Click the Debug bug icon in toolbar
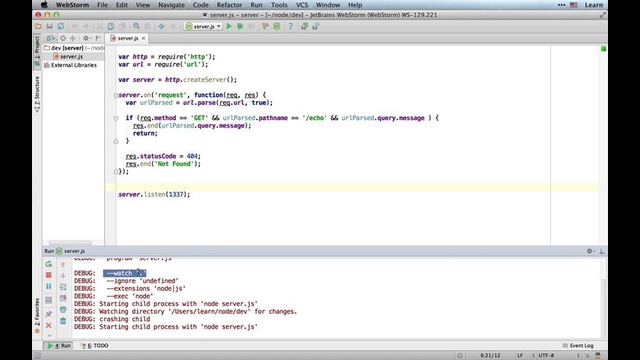Image resolution: width=640 pixels, height=360 pixels. pos(240,26)
